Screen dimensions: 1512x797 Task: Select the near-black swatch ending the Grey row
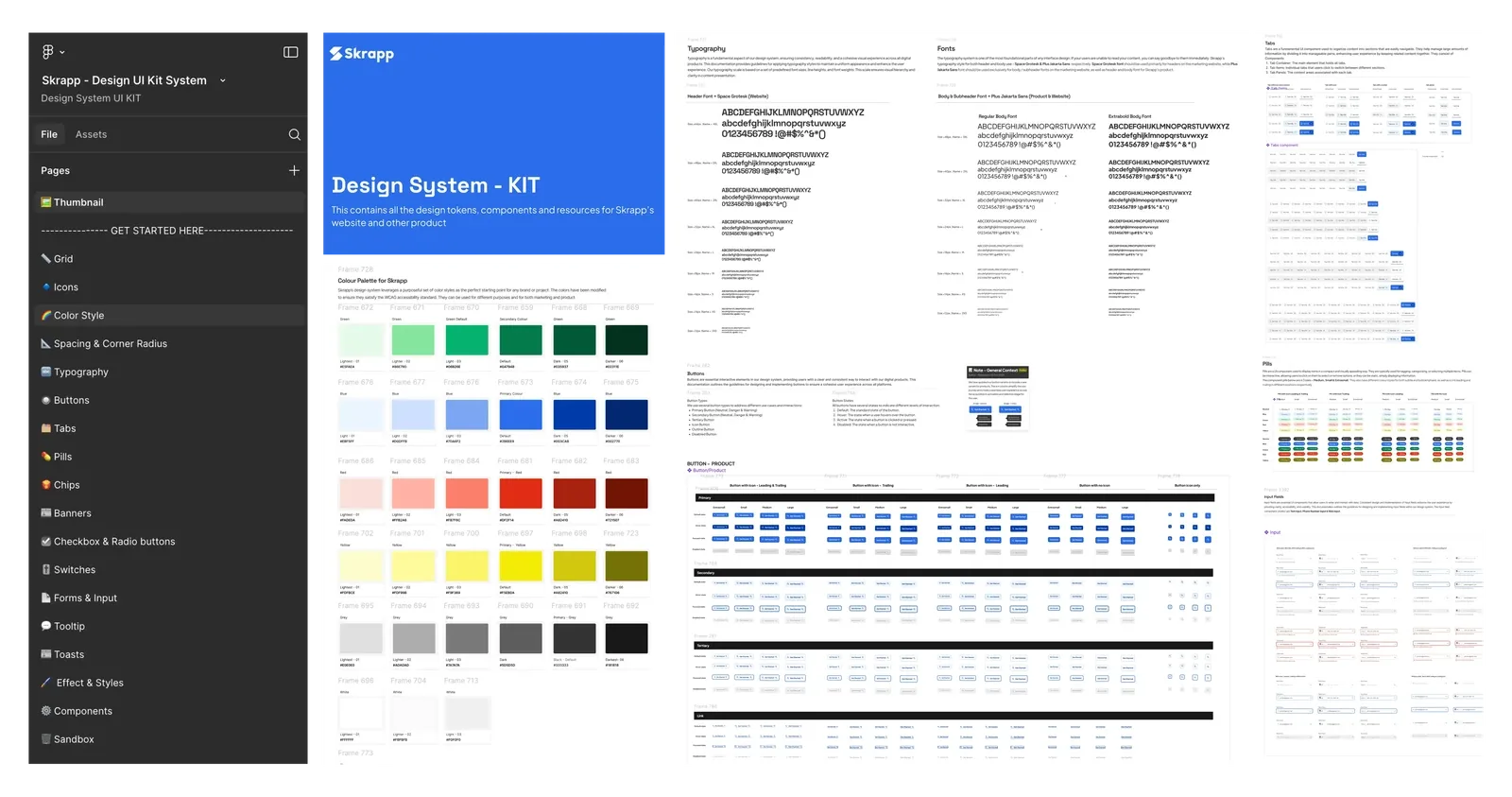tap(627, 638)
